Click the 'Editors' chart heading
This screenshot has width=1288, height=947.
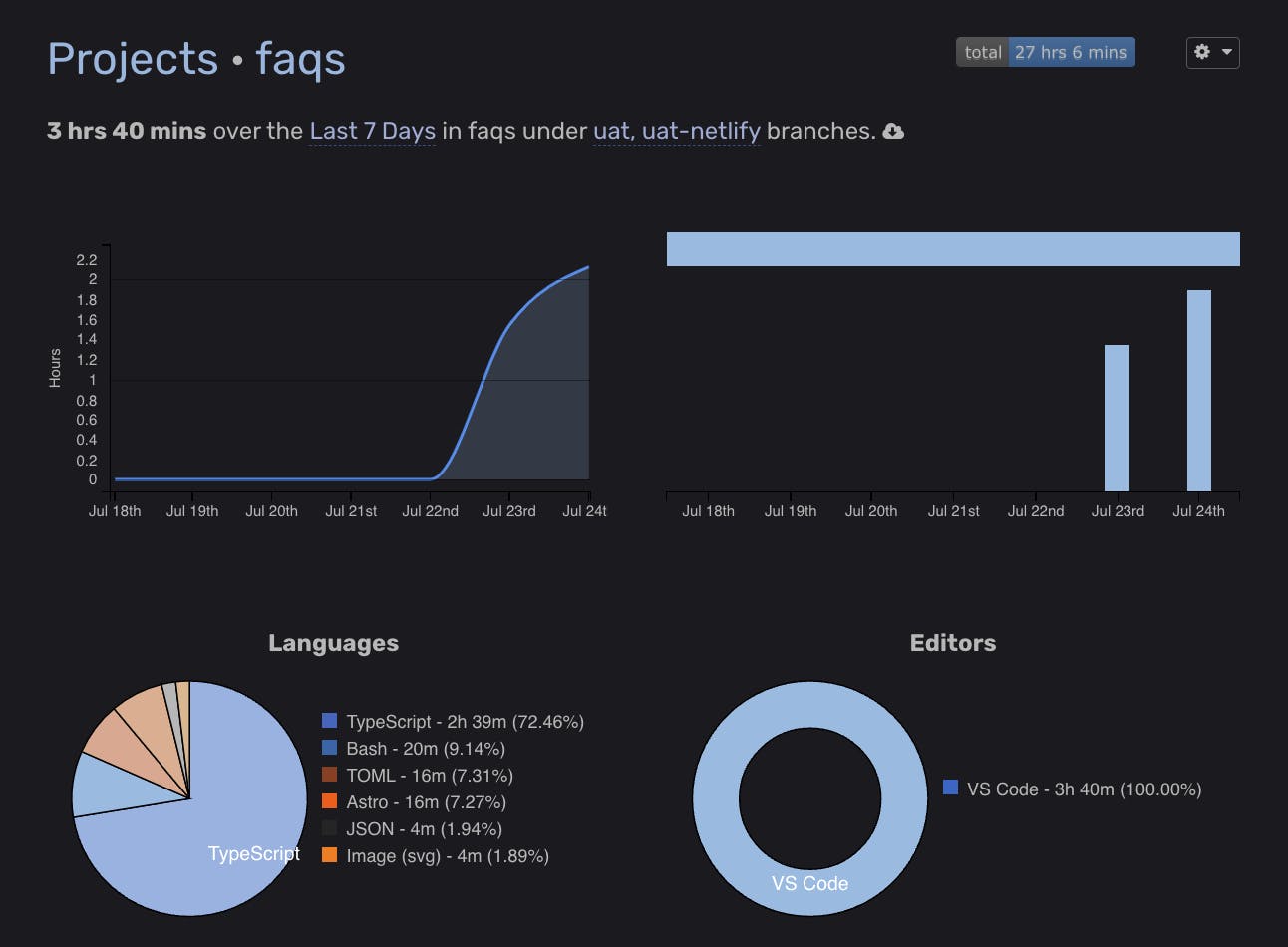coord(953,643)
